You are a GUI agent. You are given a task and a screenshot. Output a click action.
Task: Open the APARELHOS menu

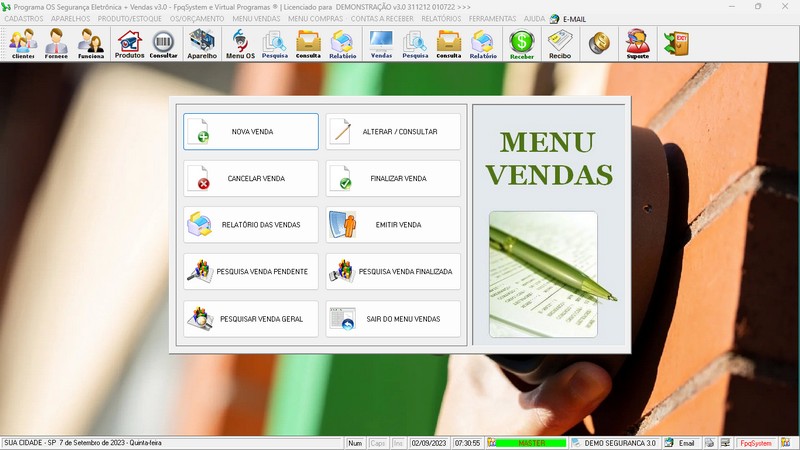pos(70,19)
